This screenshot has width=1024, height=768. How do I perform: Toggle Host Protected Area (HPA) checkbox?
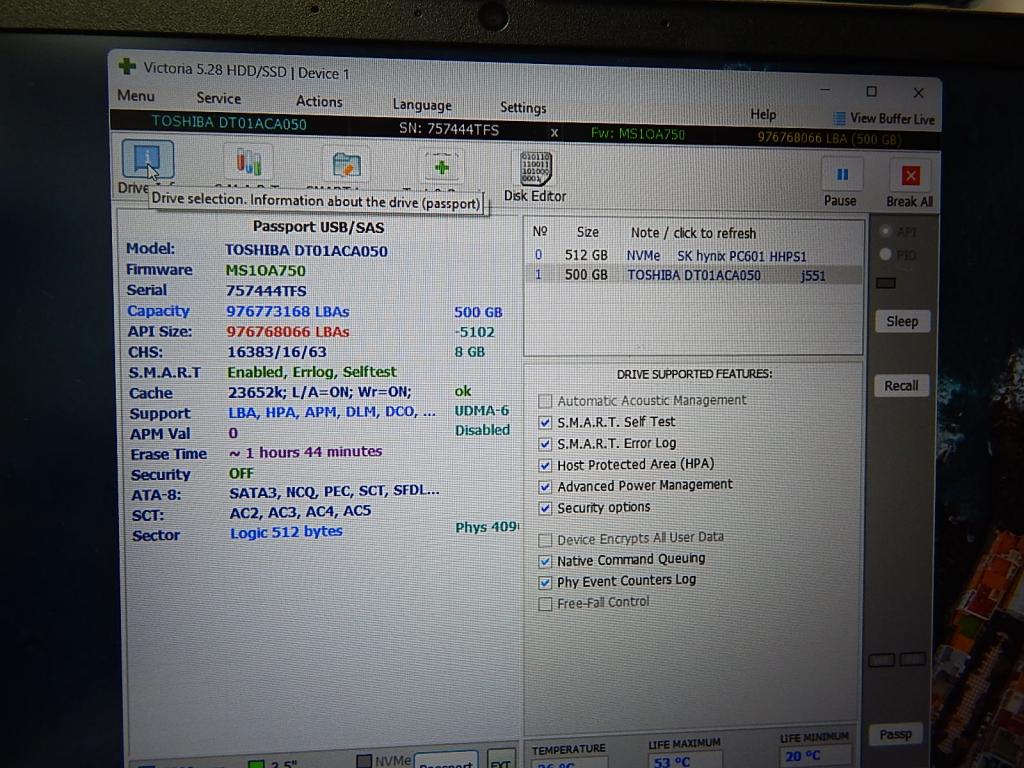[545, 466]
